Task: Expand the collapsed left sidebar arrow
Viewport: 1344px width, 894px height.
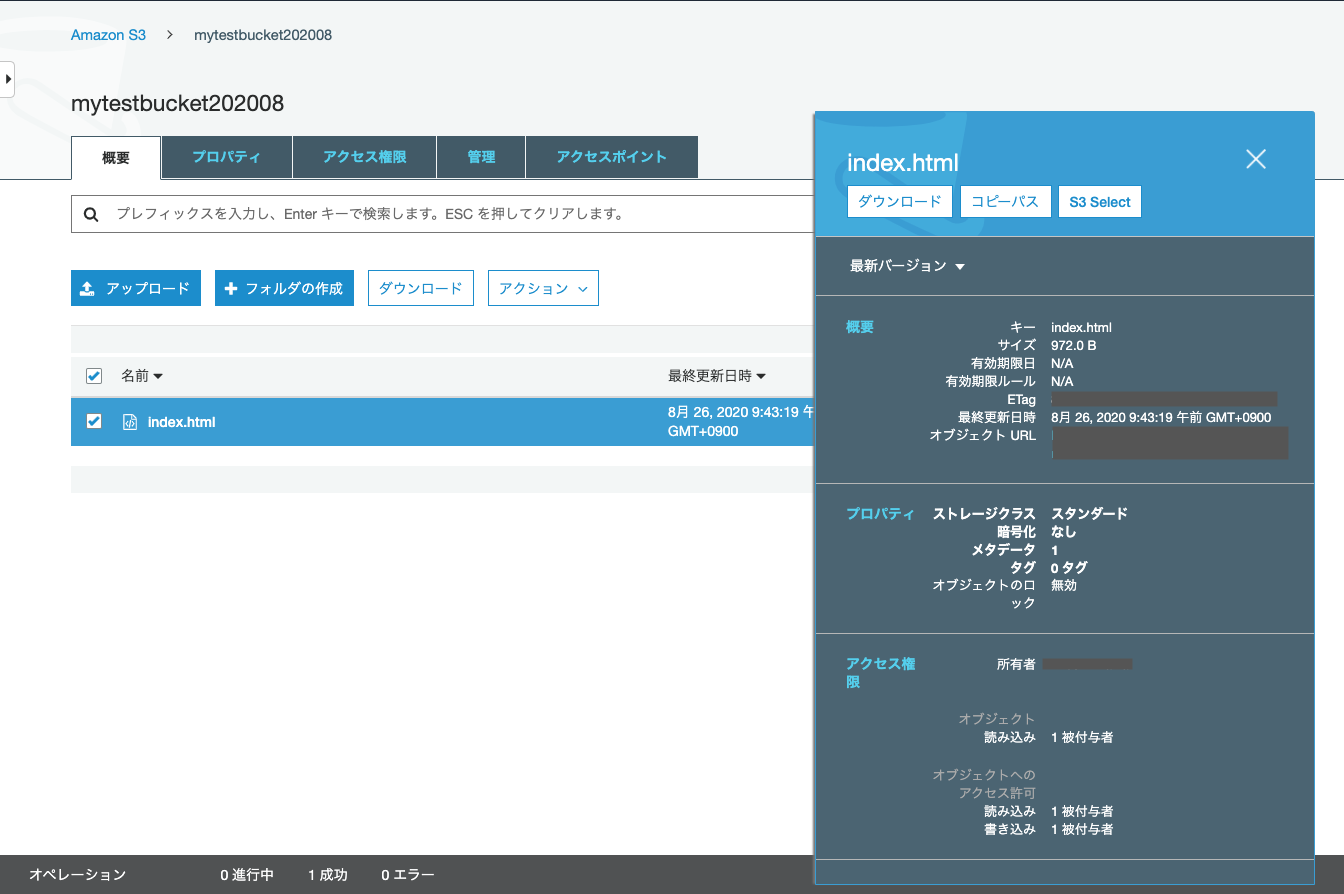Action: (x=9, y=79)
